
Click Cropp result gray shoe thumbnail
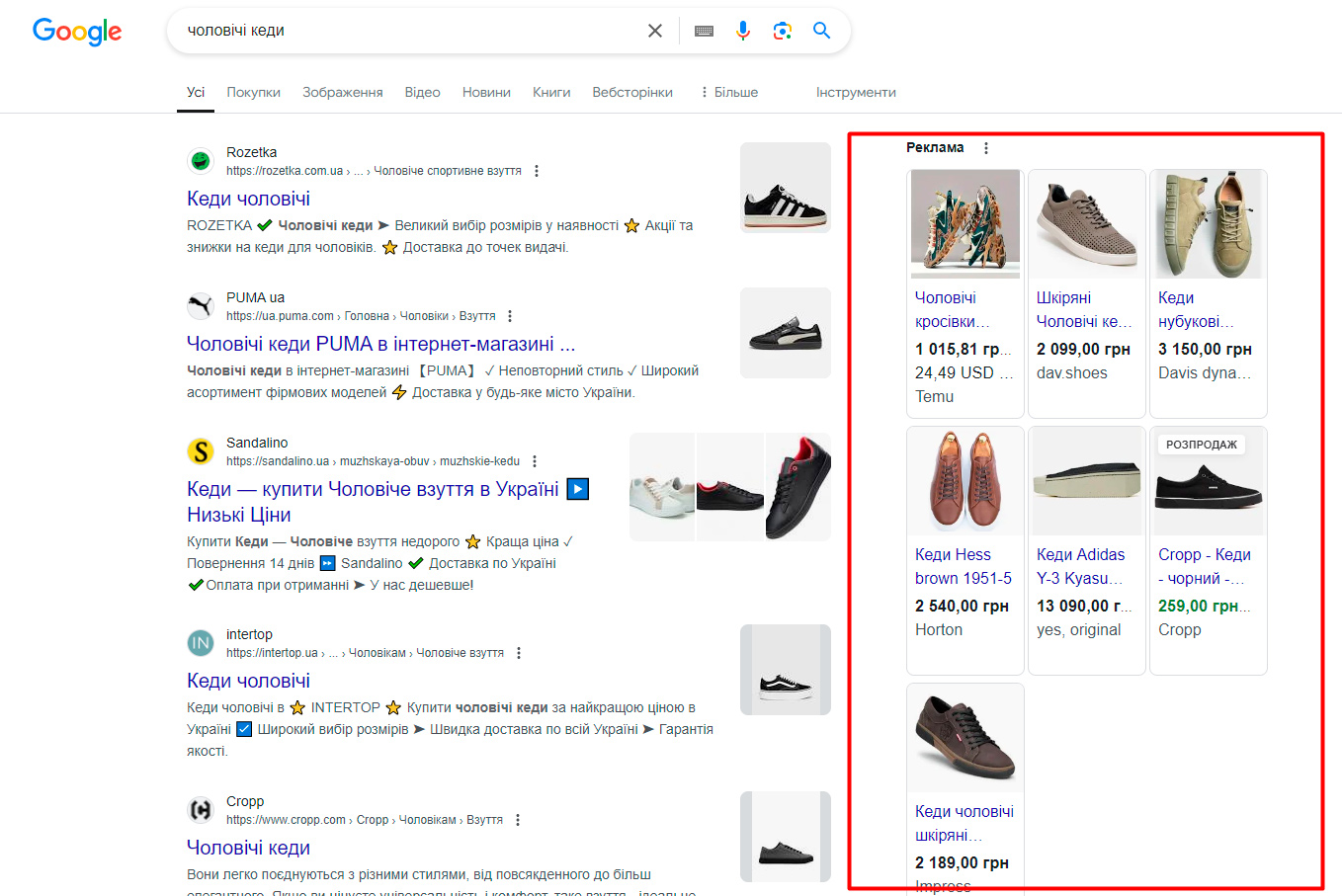pos(786,837)
